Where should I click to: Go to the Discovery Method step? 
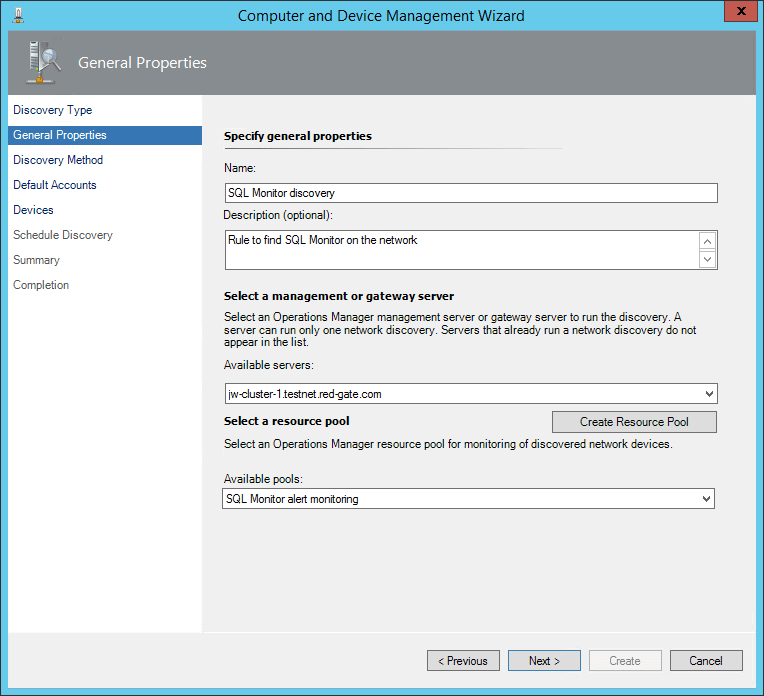point(58,160)
